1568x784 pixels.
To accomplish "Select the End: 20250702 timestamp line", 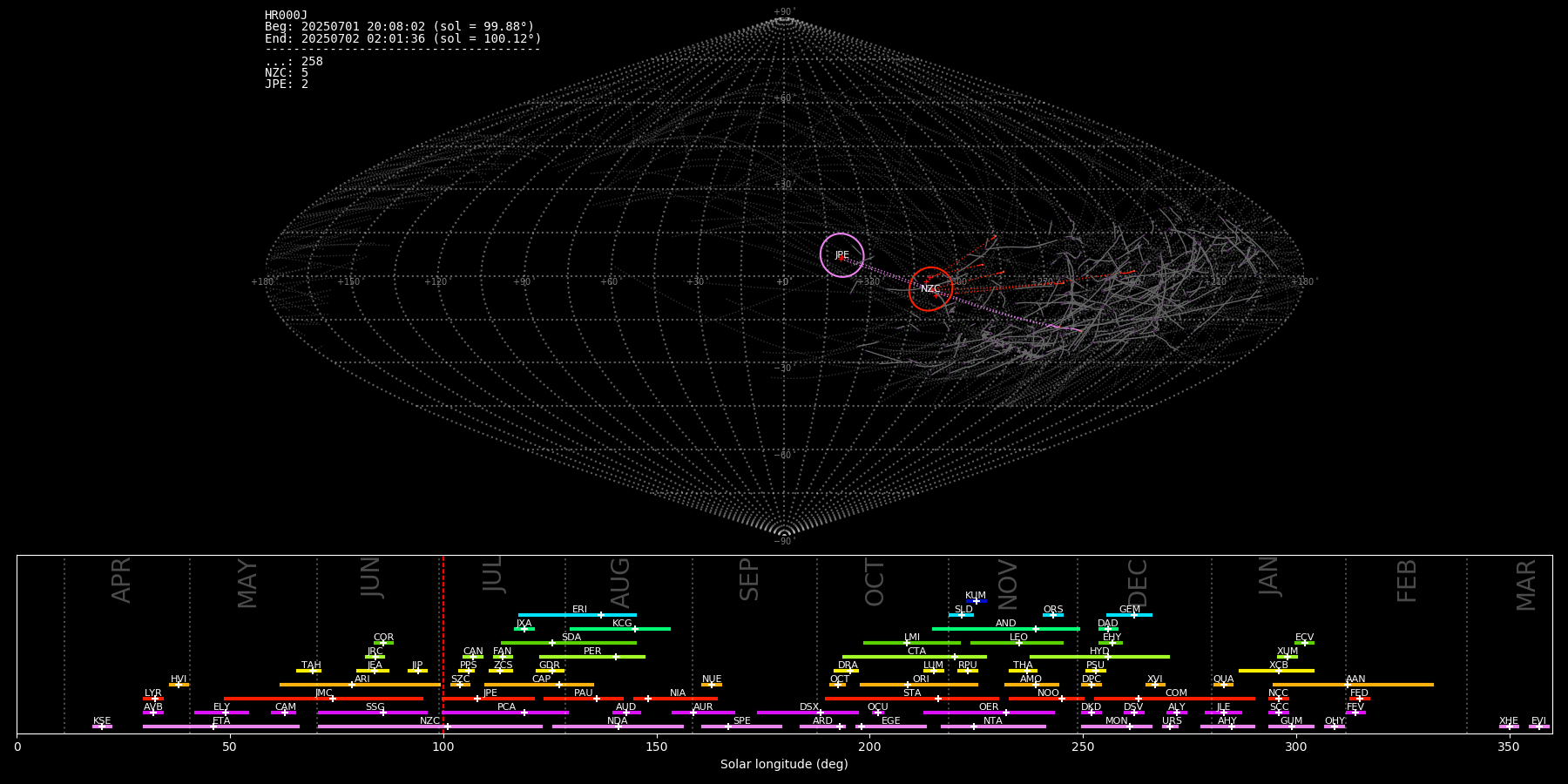I will click(x=403, y=38).
